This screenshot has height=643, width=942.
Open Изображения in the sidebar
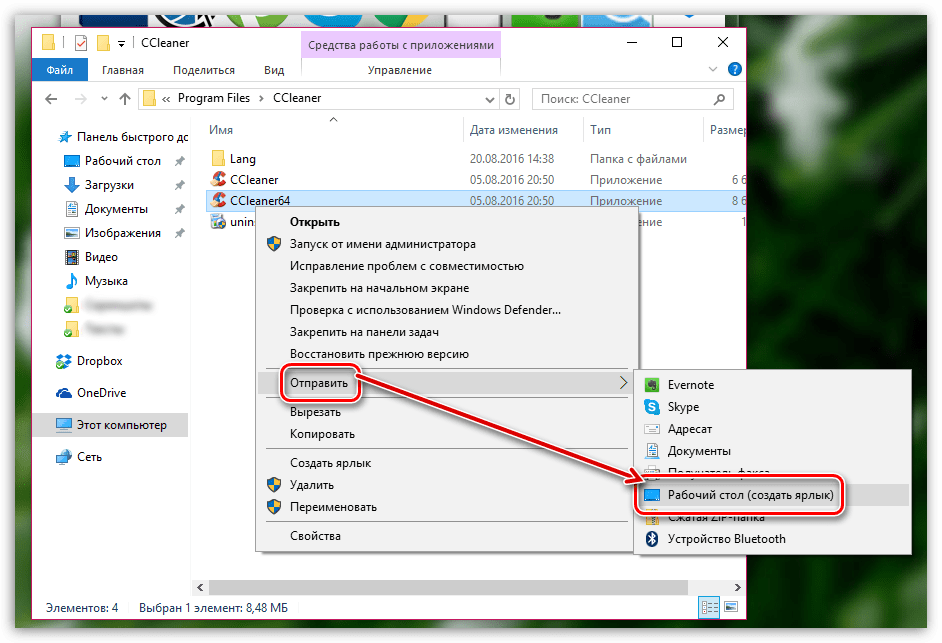click(x=123, y=233)
